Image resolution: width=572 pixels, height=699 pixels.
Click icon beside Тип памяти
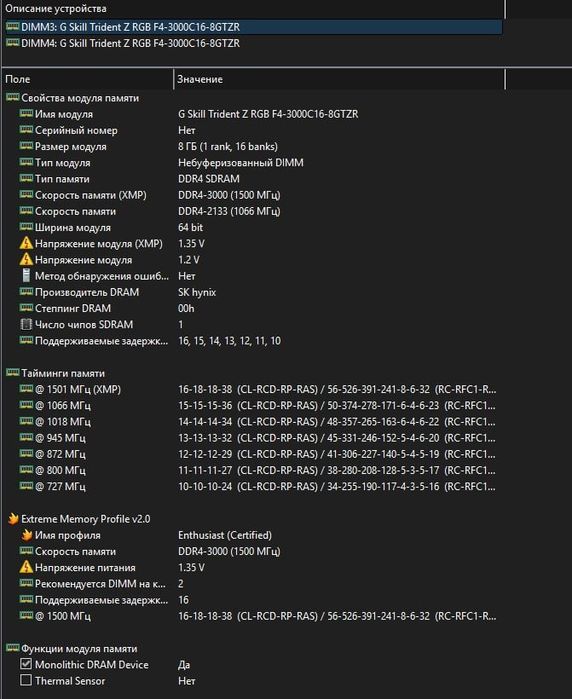click(26, 178)
